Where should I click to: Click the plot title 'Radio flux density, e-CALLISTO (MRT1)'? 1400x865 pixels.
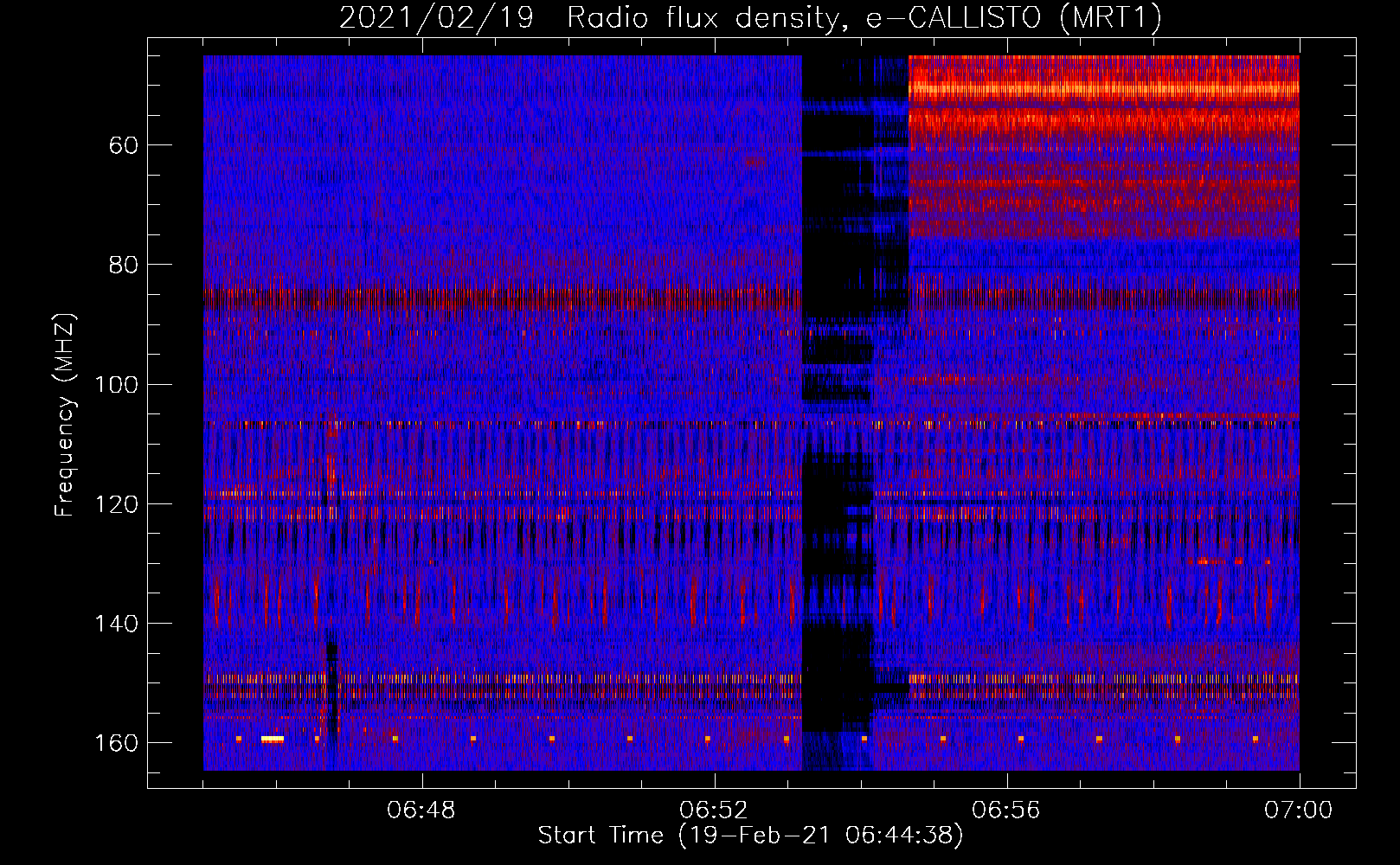tap(864, 17)
